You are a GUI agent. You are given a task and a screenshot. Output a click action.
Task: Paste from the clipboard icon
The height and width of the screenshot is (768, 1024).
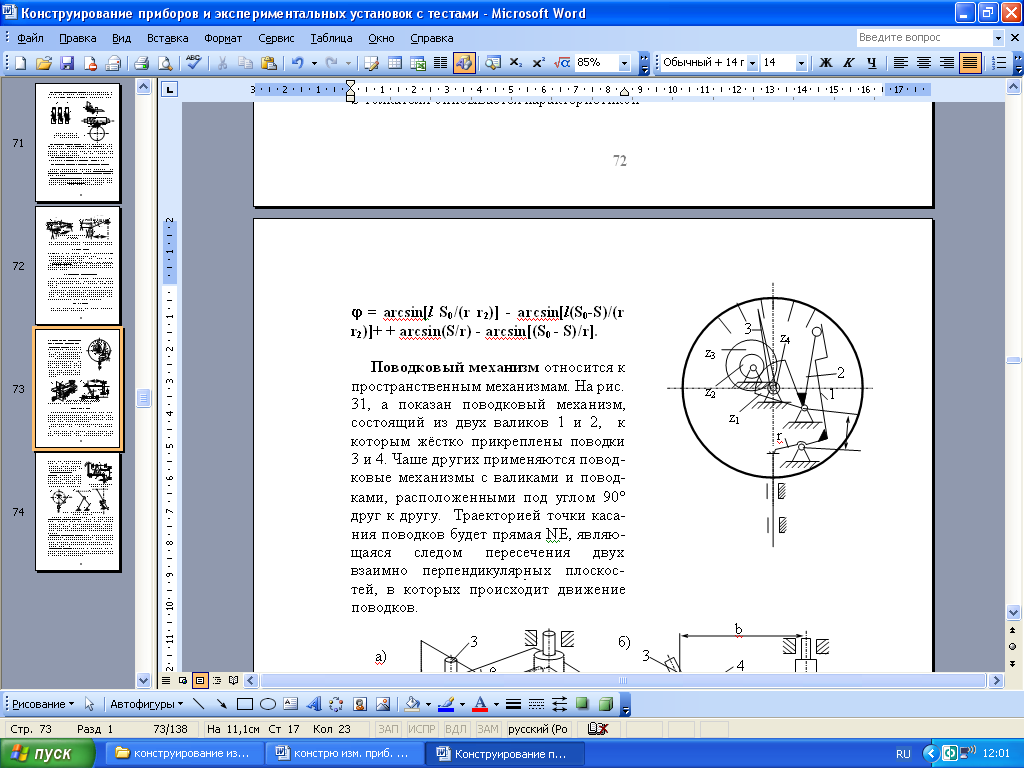click(x=268, y=63)
